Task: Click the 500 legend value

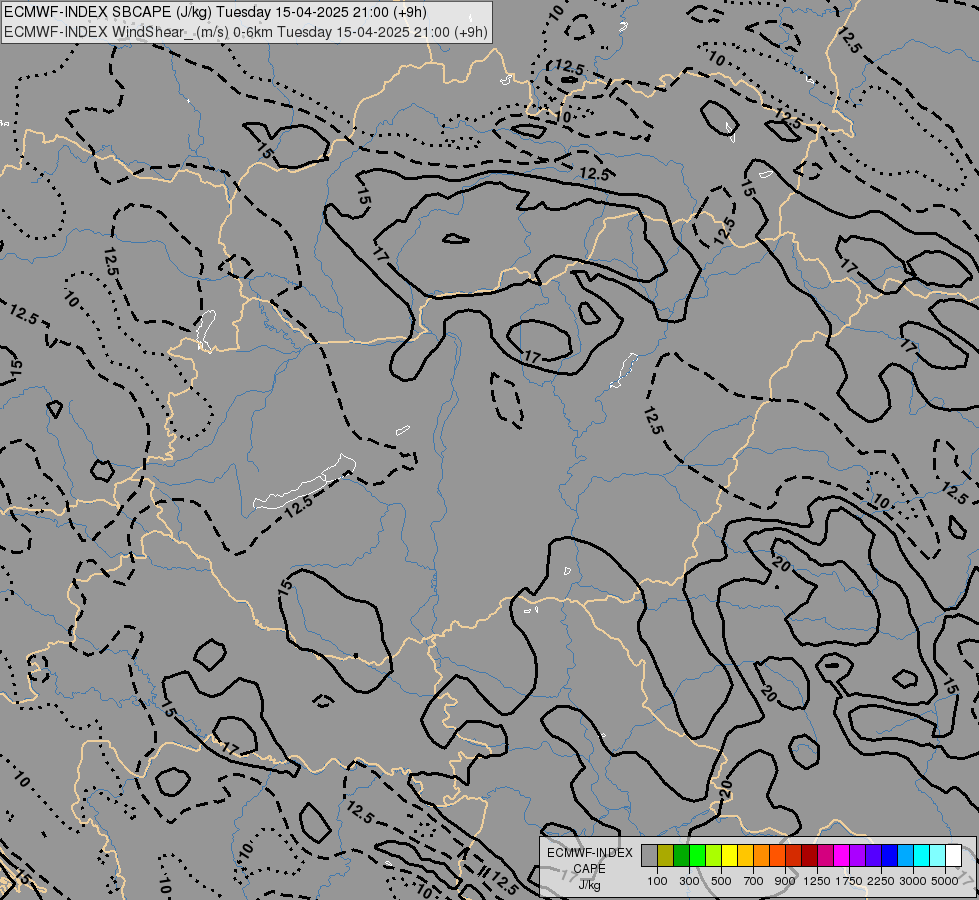Action: [x=721, y=881]
